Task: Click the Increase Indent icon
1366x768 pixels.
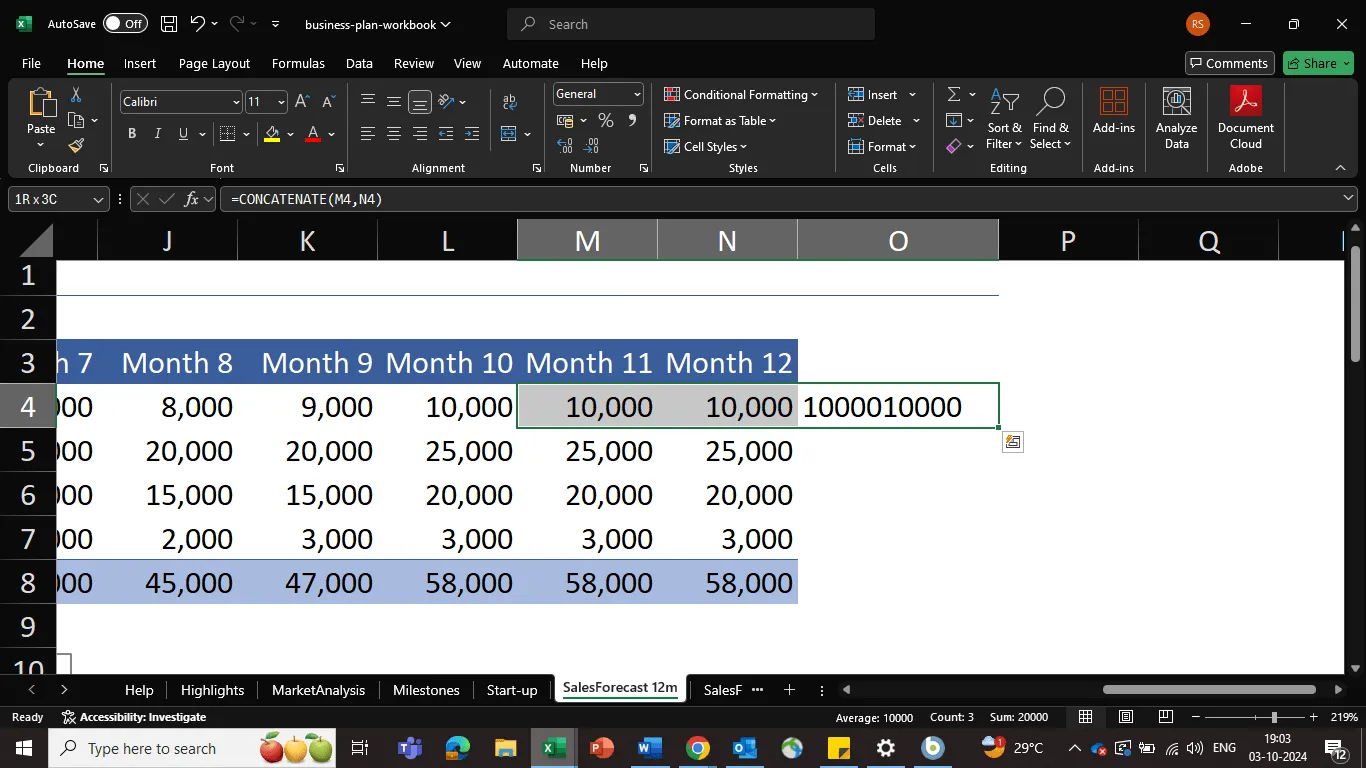Action: pyautogui.click(x=471, y=134)
